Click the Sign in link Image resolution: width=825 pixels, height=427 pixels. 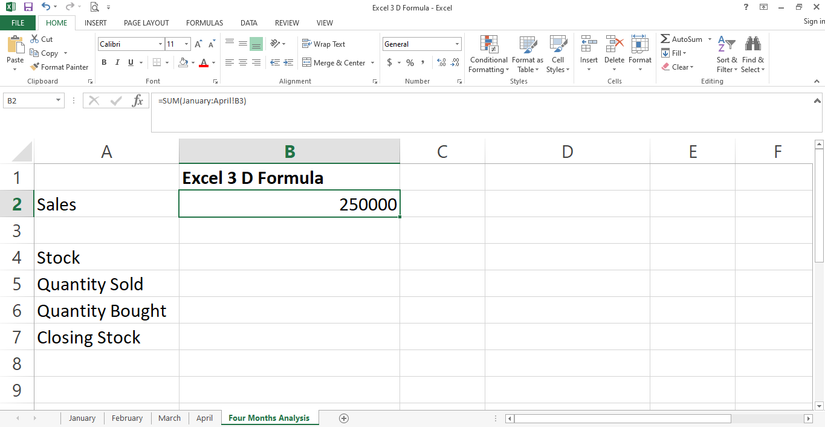[x=813, y=22]
